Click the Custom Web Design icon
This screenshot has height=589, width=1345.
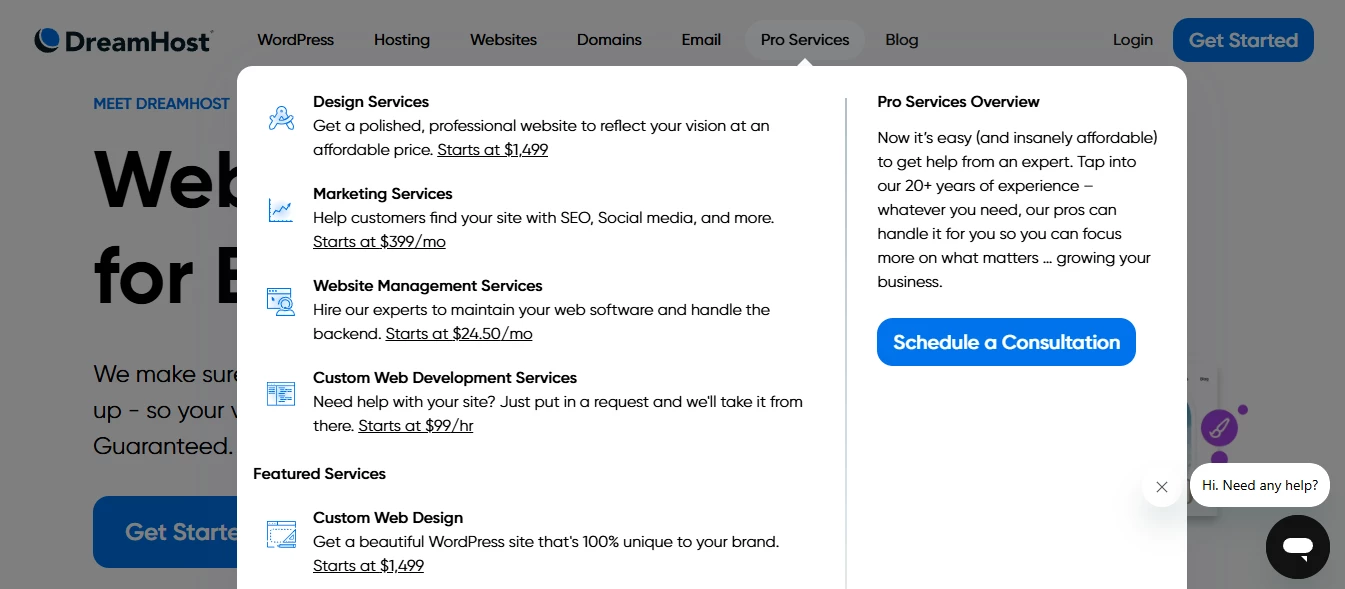(x=281, y=534)
